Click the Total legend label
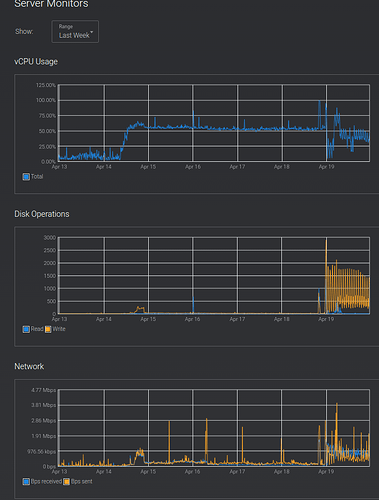Image resolution: width=379 pixels, height=500 pixels. pos(37,177)
